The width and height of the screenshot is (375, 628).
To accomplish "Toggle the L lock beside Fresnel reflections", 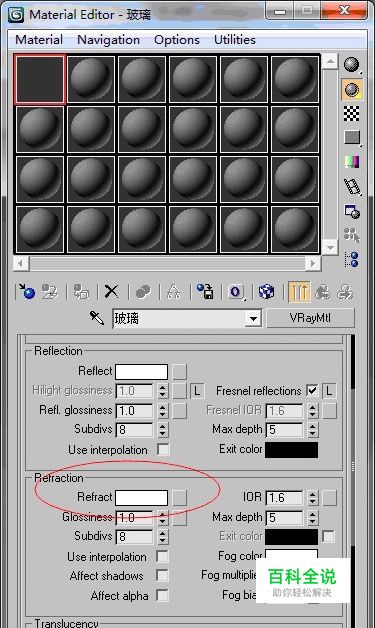I will click(329, 390).
